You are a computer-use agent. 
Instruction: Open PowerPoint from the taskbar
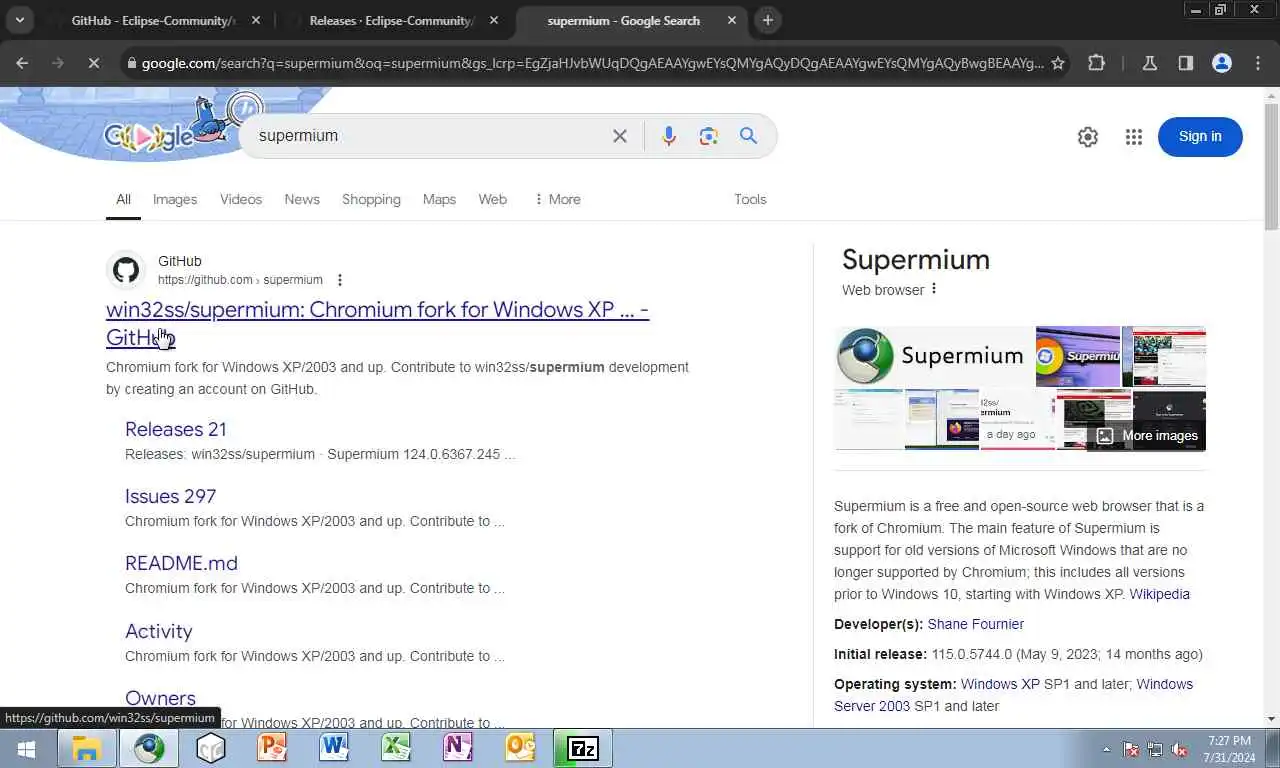point(271,748)
